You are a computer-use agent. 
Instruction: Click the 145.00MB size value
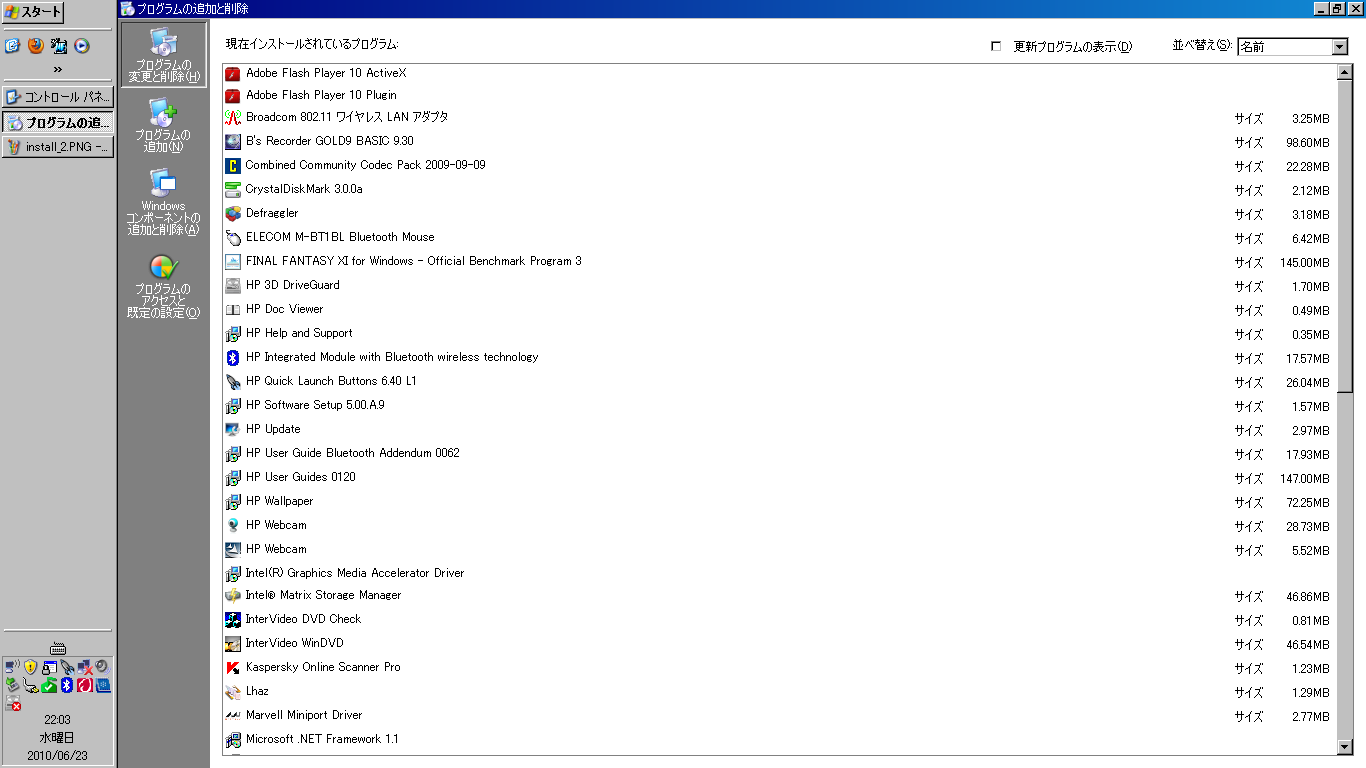click(x=1305, y=263)
